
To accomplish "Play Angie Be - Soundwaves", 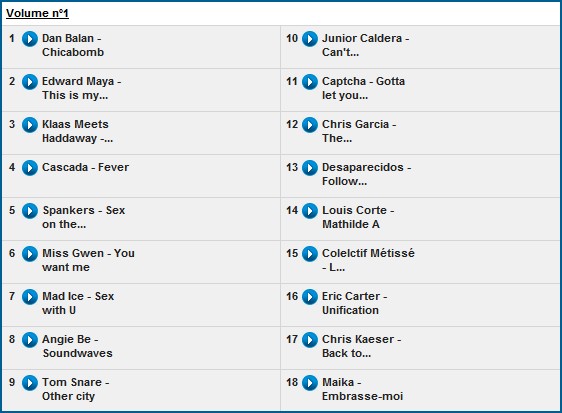I will (30, 340).
